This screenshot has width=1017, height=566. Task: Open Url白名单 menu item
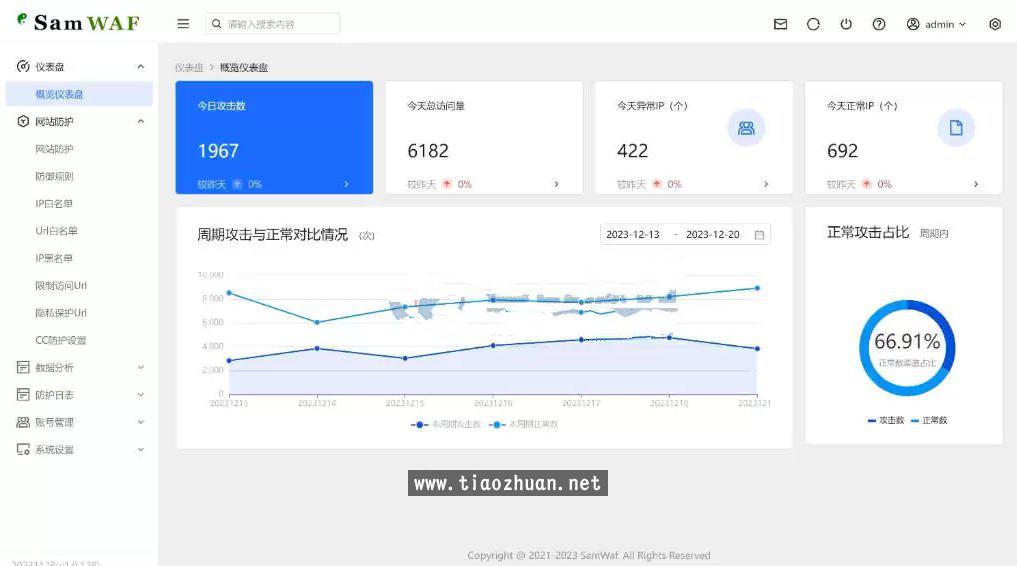tap(56, 231)
